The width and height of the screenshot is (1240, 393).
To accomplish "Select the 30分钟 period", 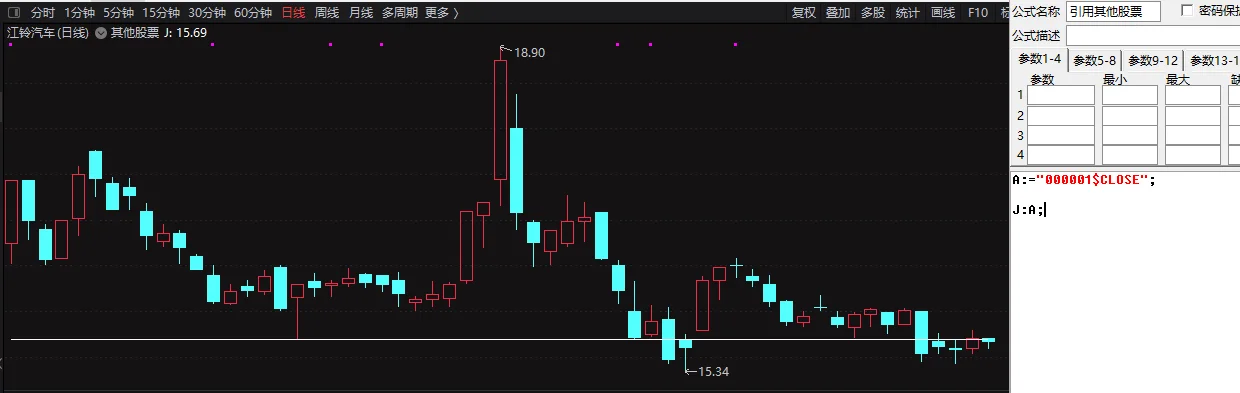I will (x=207, y=13).
